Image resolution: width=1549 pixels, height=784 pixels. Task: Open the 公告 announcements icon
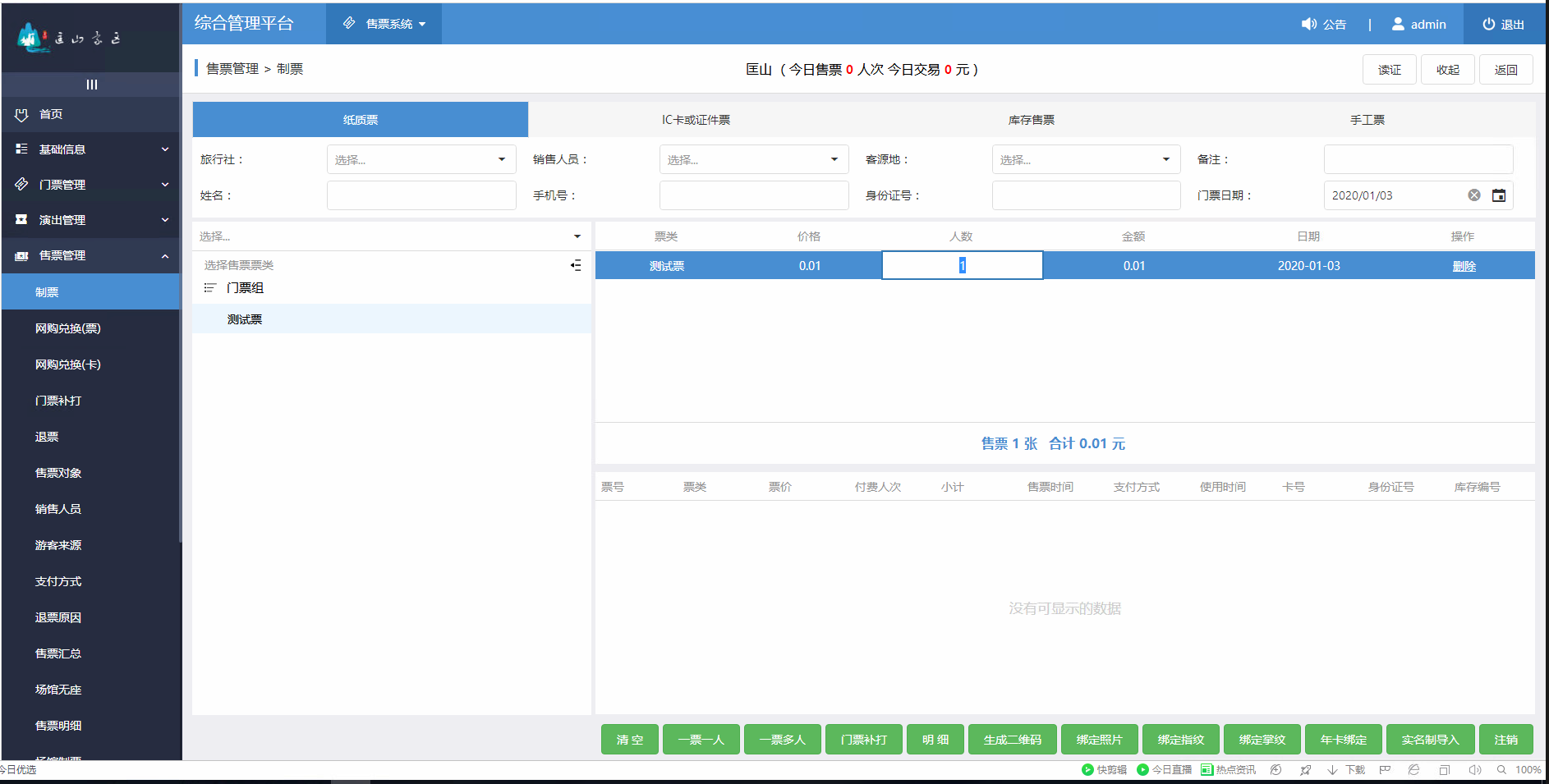[1309, 24]
